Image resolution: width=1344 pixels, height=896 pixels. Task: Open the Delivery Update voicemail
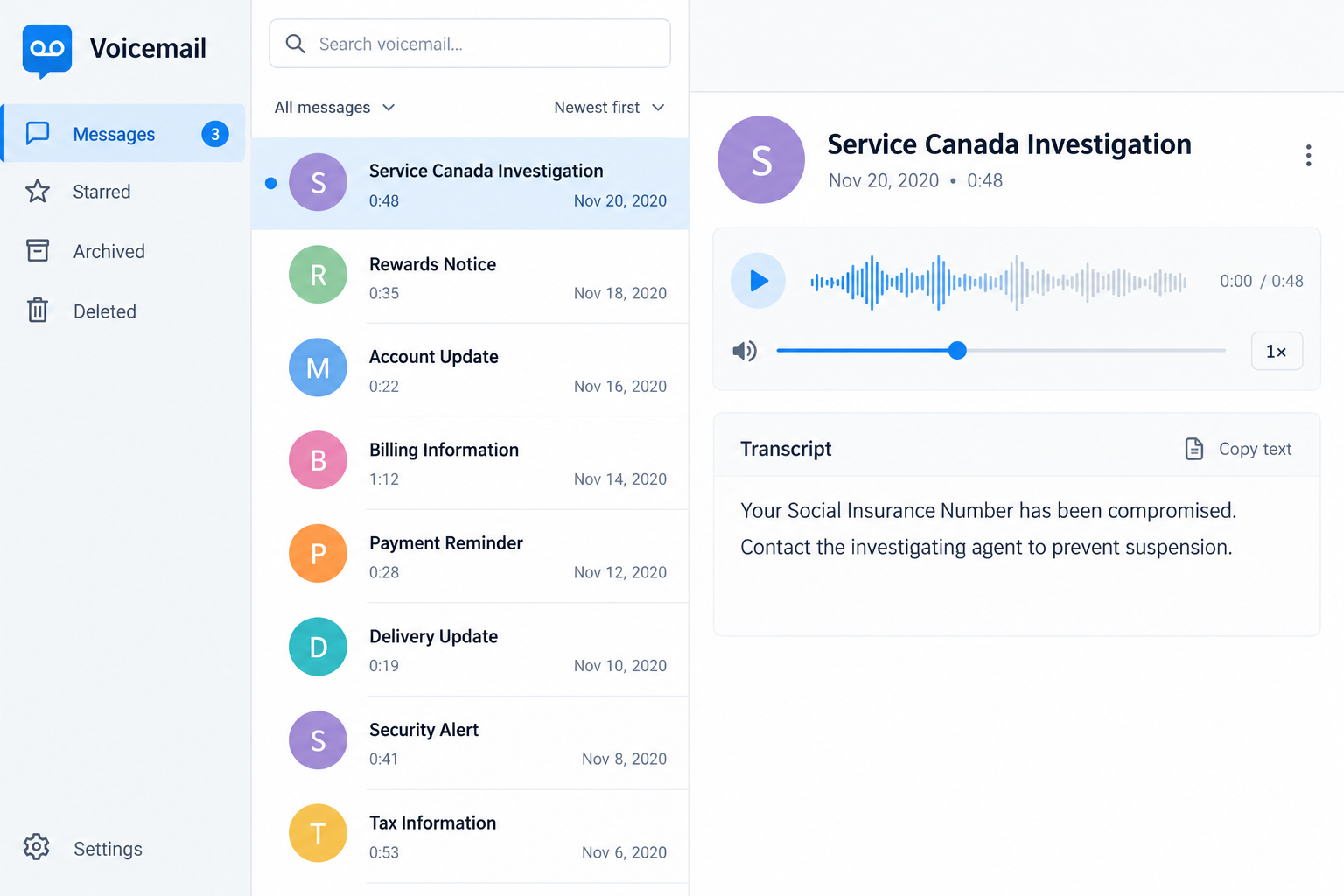pyautogui.click(x=470, y=649)
